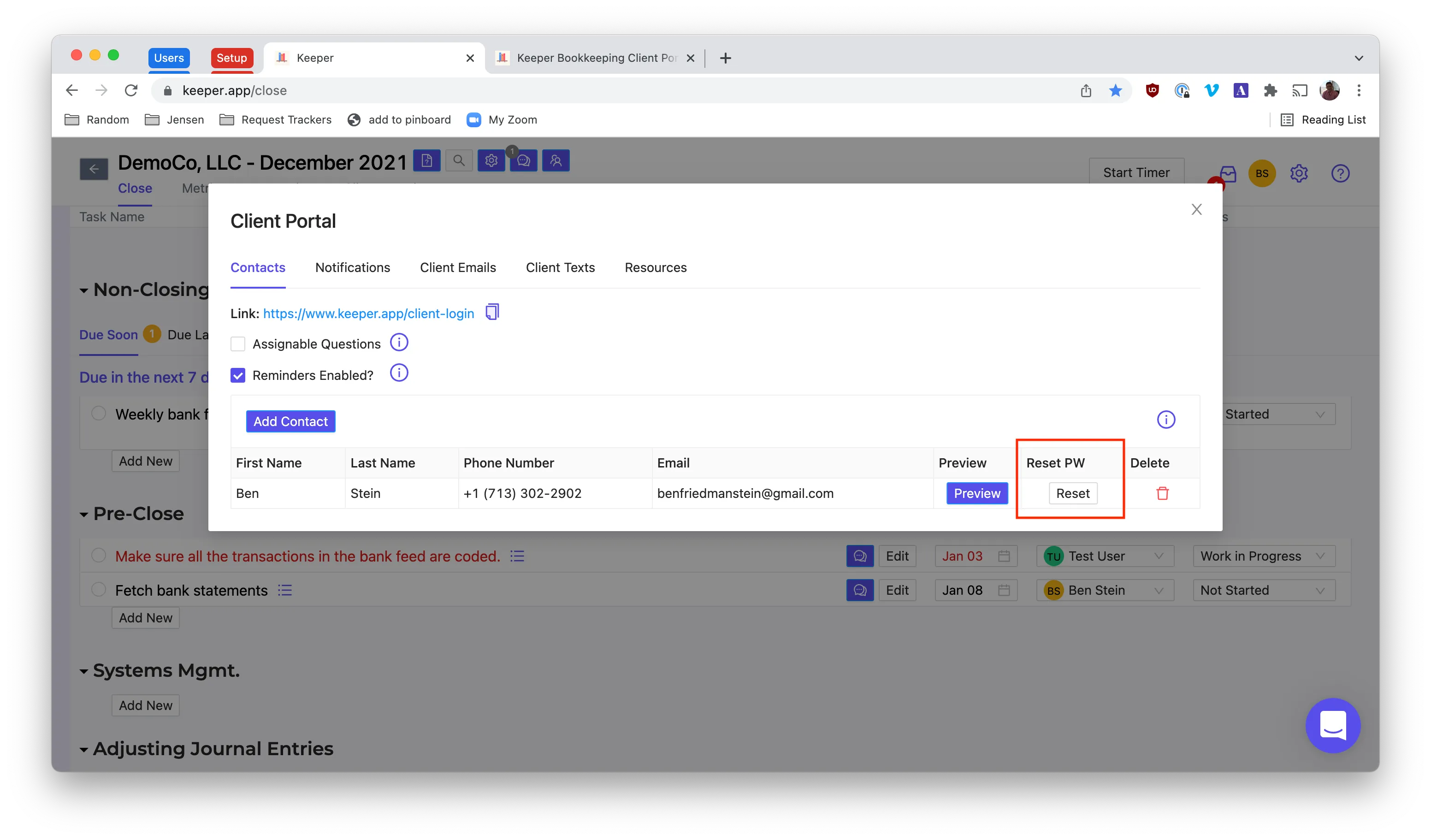Delete Ben Stein contact trash icon
The image size is (1431, 840).
click(x=1162, y=493)
